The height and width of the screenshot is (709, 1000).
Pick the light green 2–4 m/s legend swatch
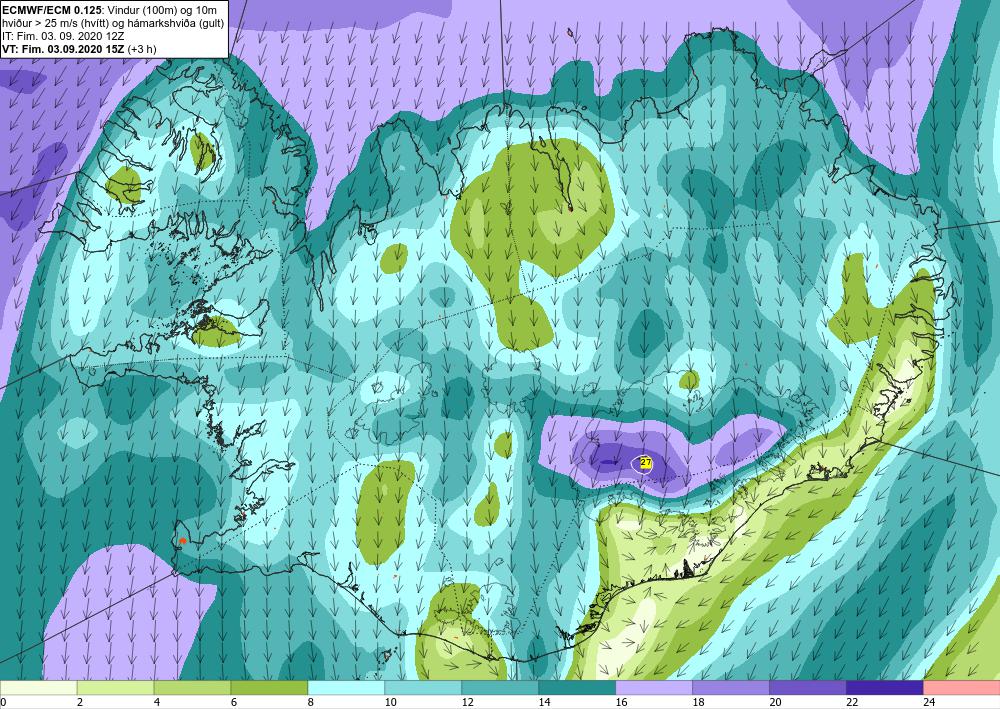click(x=115, y=688)
